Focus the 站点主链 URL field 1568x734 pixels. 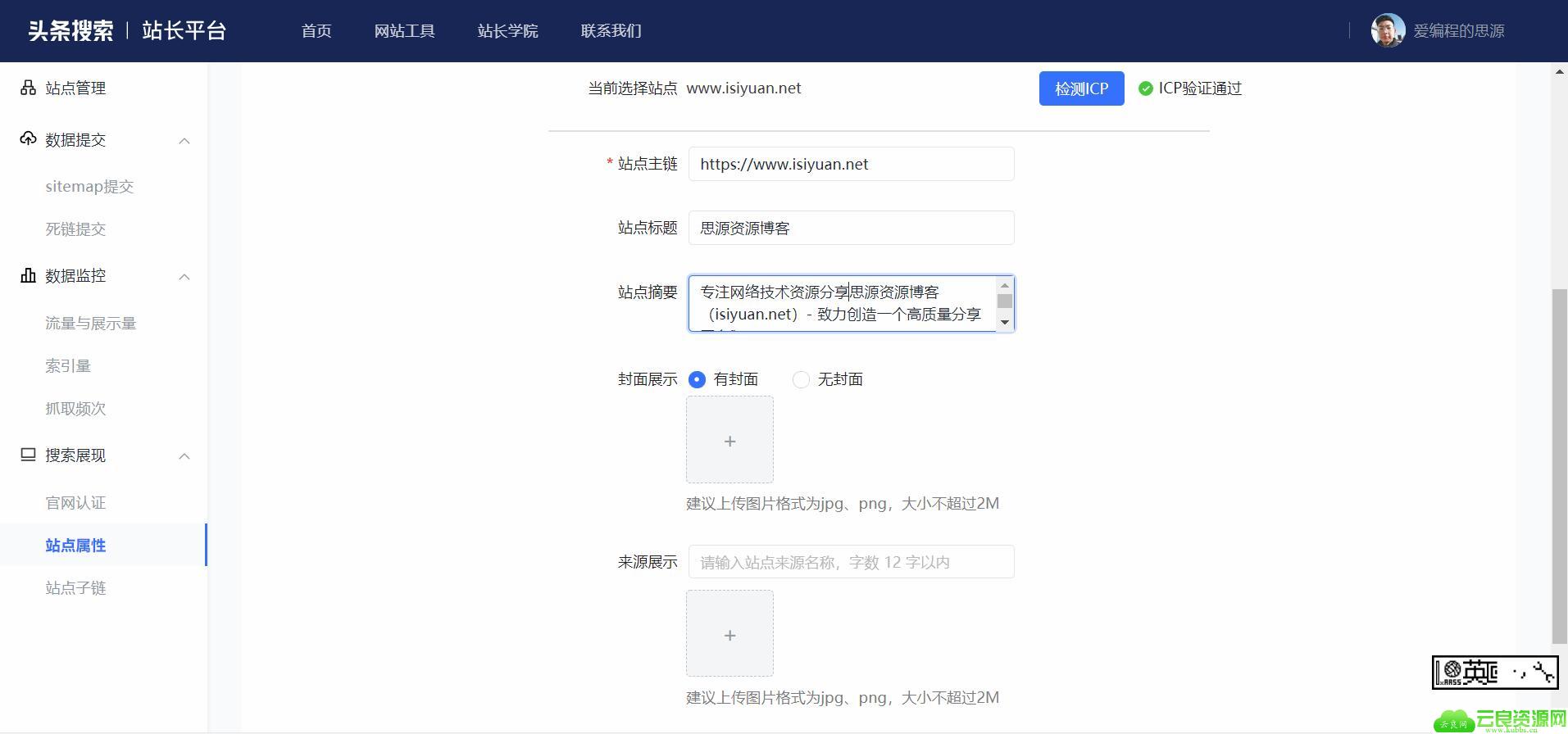[x=851, y=164]
